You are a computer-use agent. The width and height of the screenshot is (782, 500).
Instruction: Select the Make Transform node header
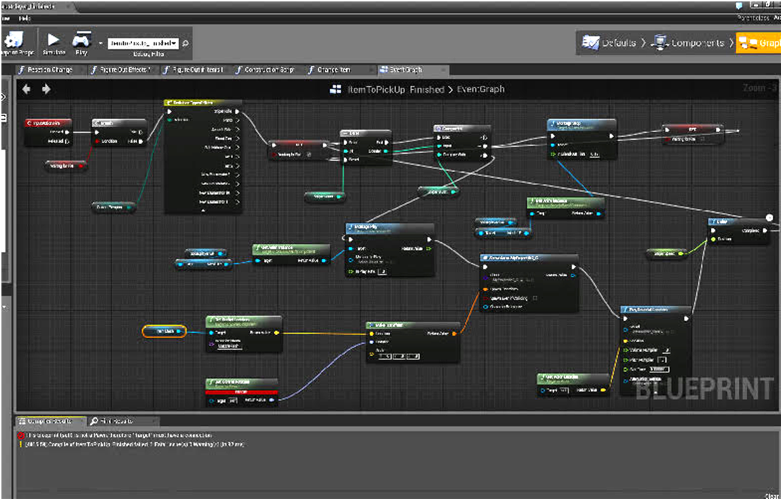pyautogui.click(x=412, y=325)
